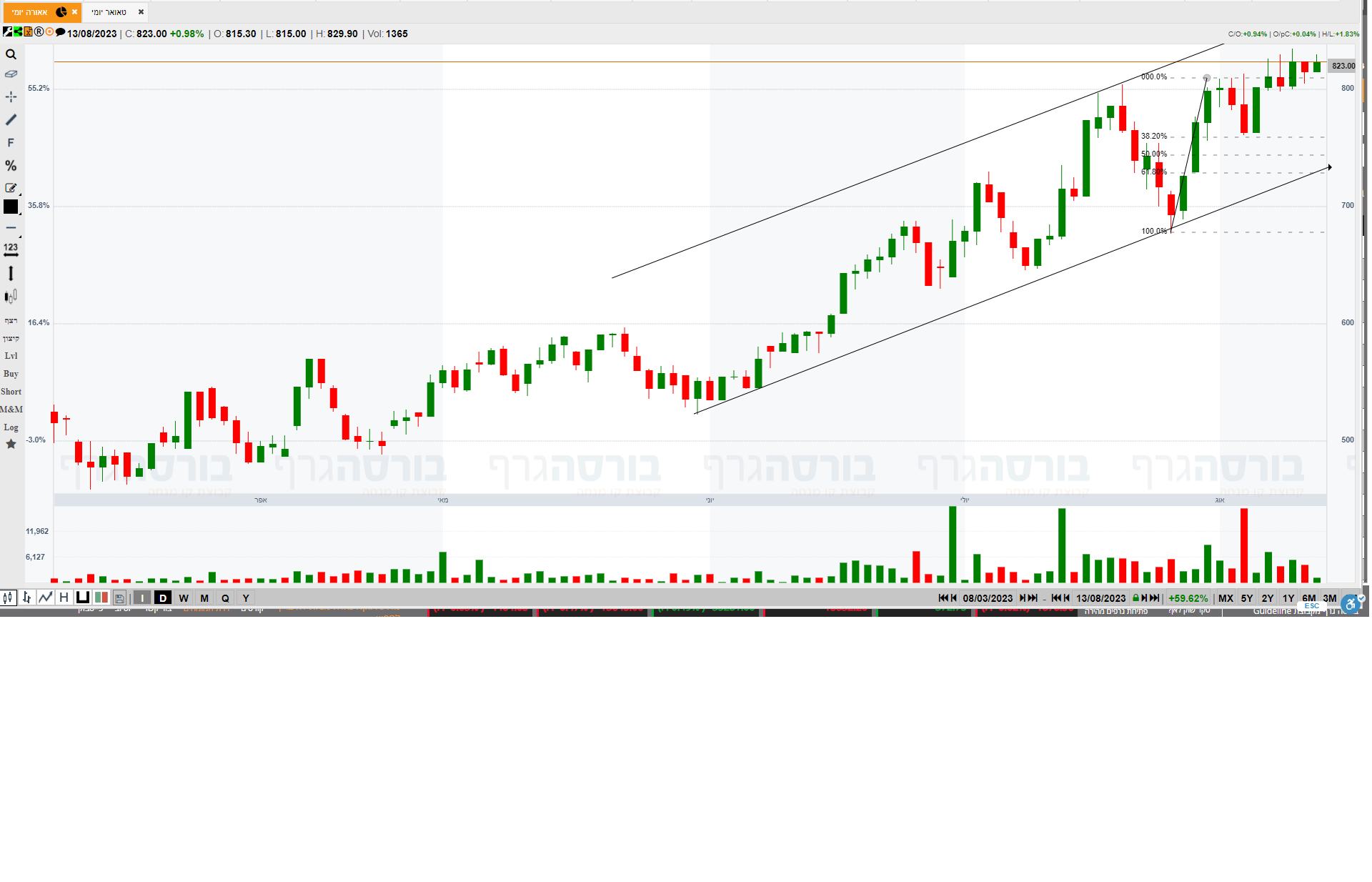
Task: Open the share icon in header
Action: (18, 32)
